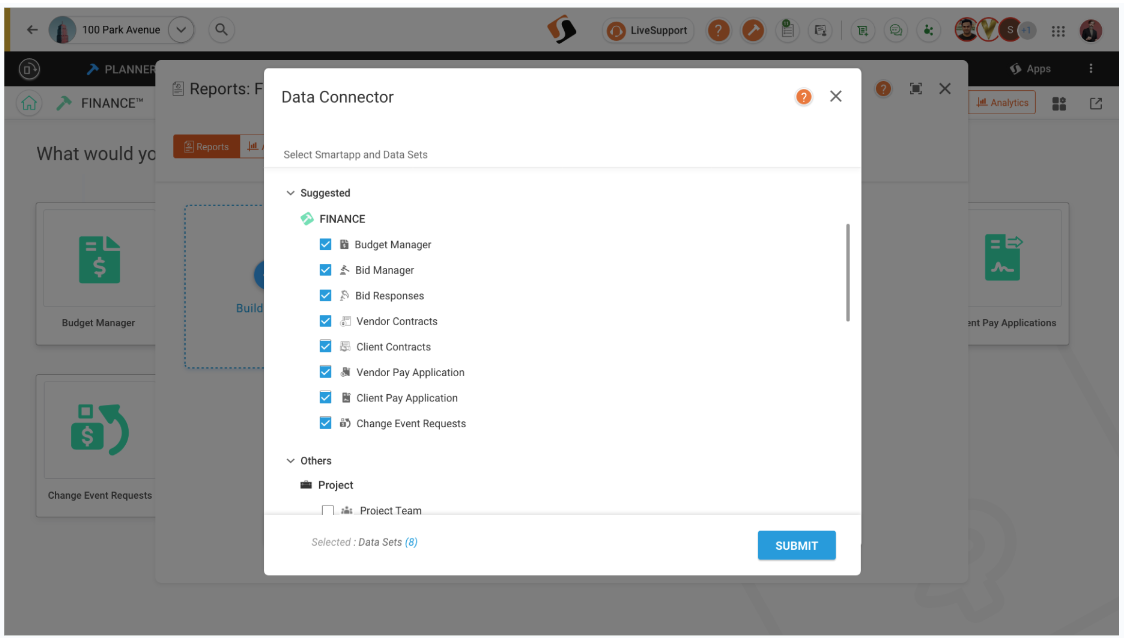
Task: Select the Project label under Others
Action: tap(335, 485)
